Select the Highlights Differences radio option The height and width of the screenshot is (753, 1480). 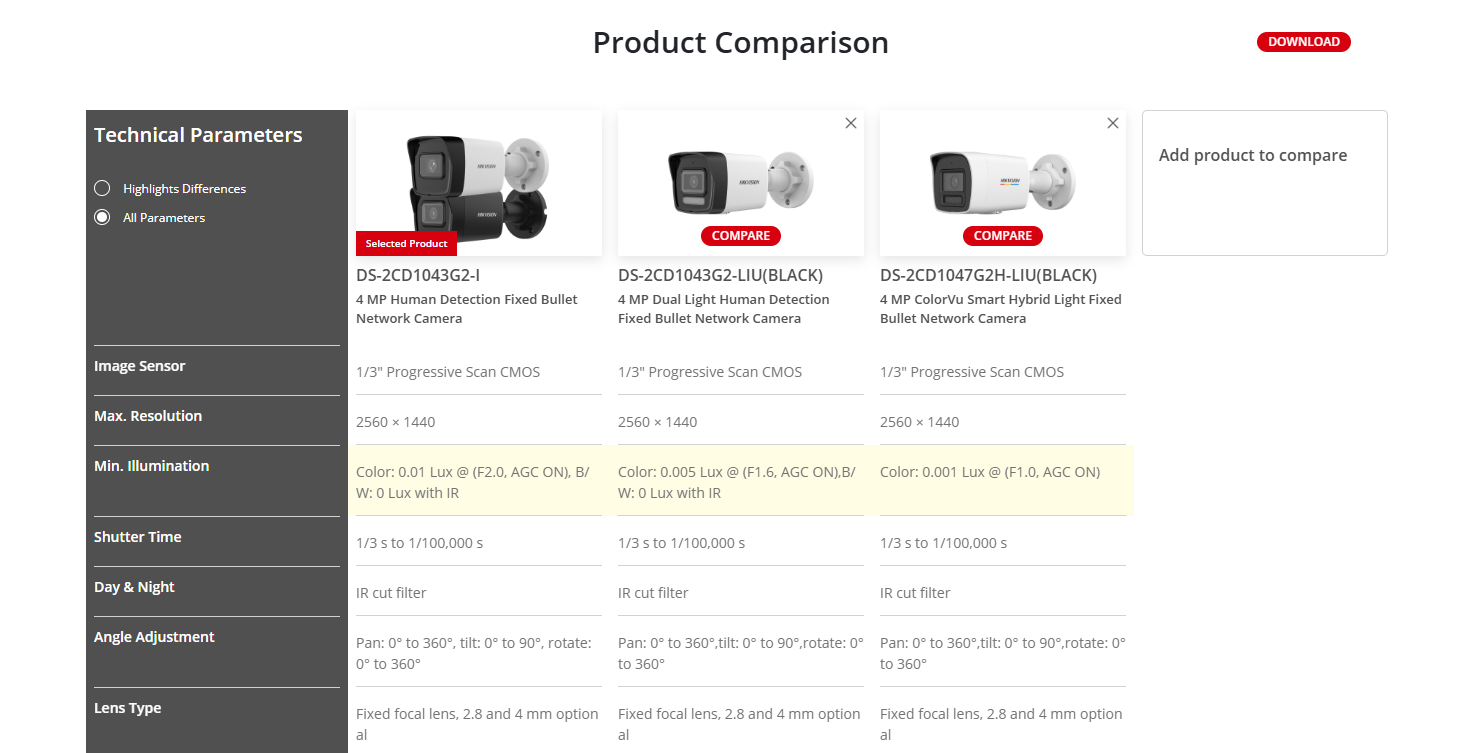coord(102,188)
